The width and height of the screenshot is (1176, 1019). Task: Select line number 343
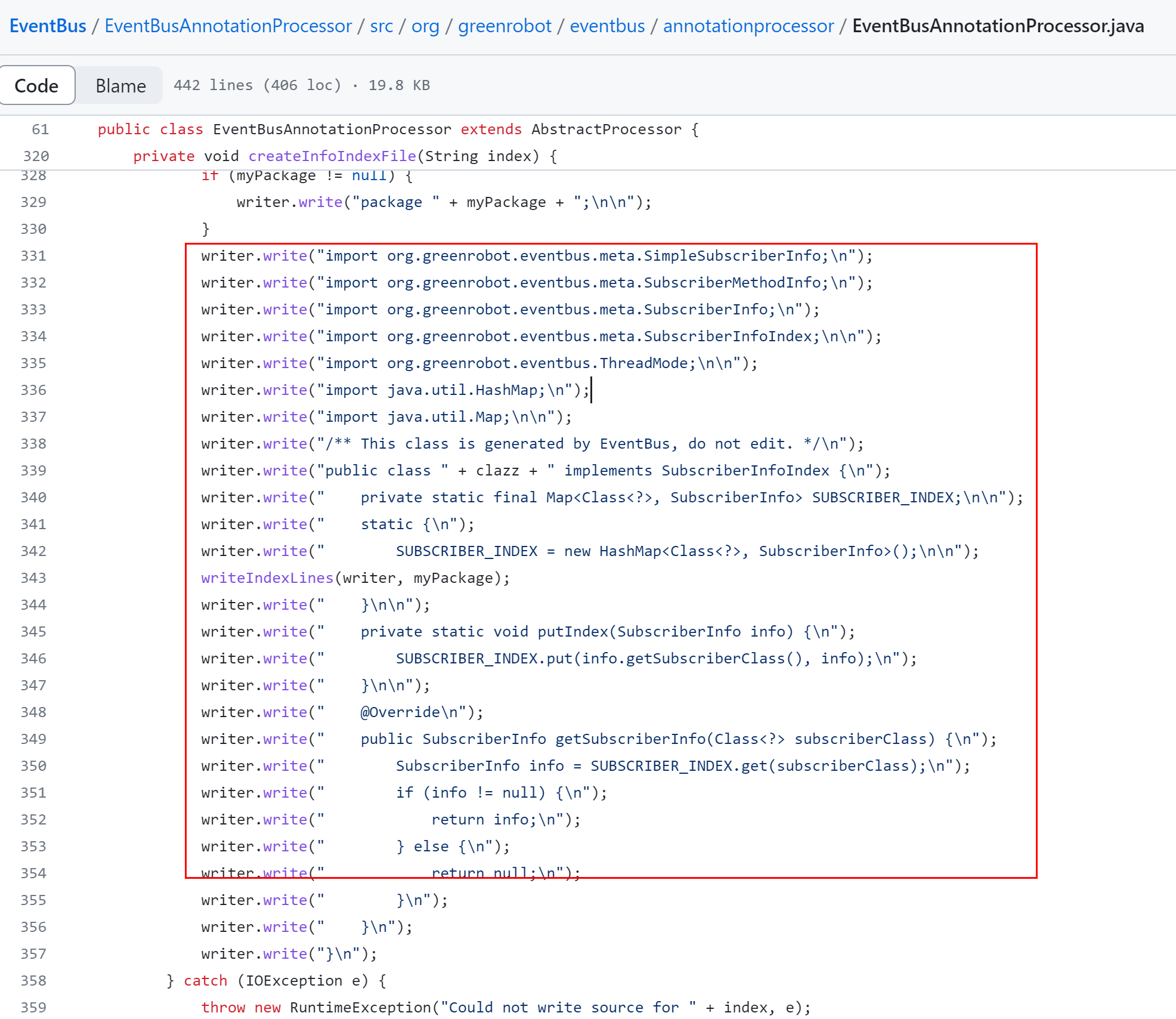pos(33,578)
